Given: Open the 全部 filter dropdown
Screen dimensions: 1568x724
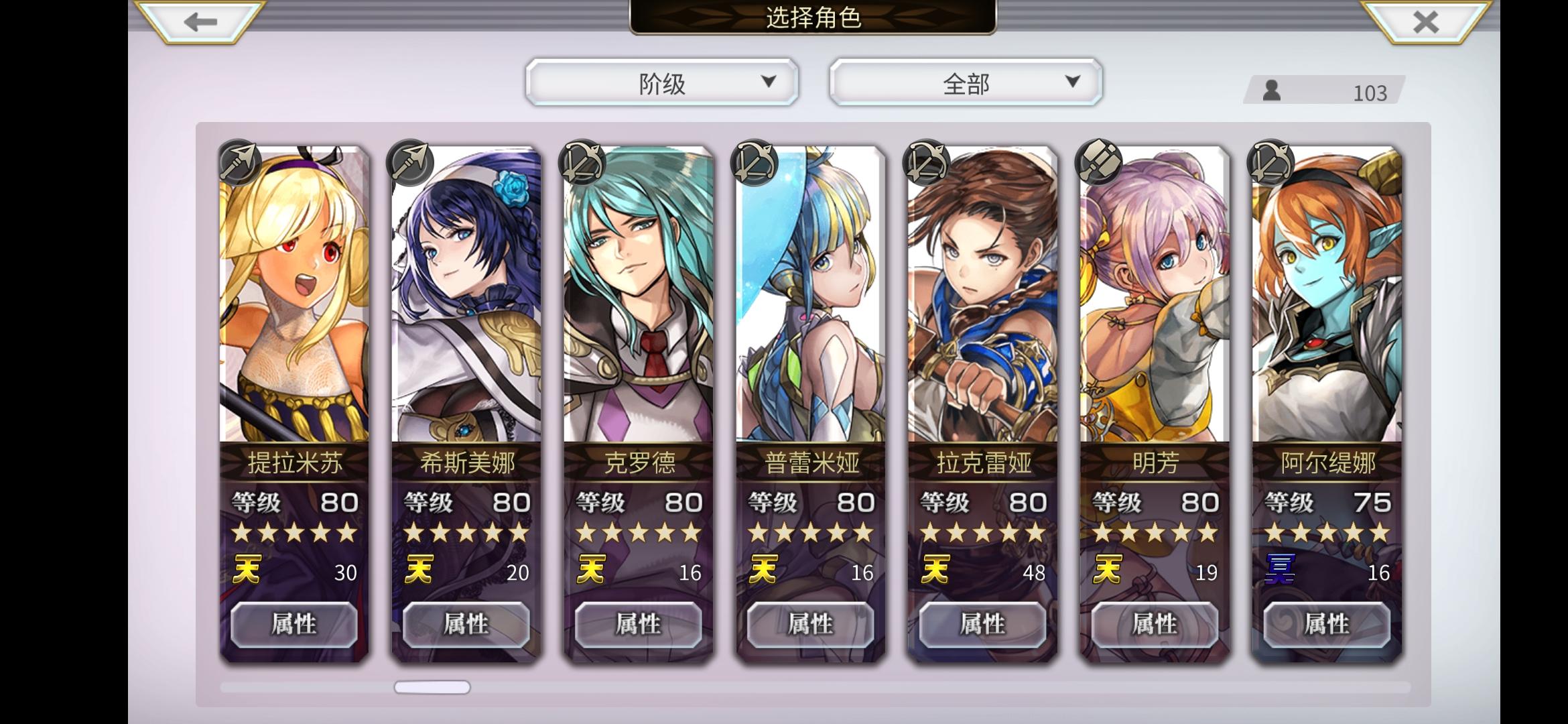Looking at the screenshot, I should 966,82.
